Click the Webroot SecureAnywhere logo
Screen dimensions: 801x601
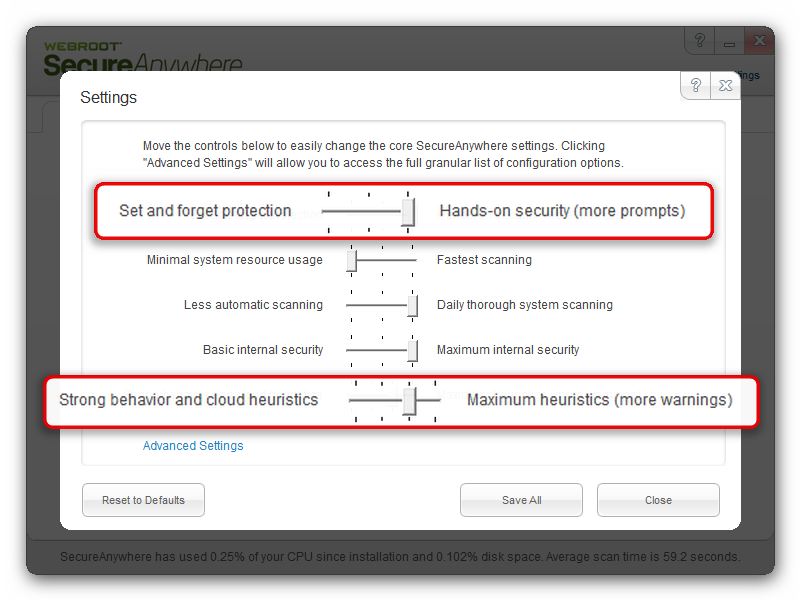[142, 59]
